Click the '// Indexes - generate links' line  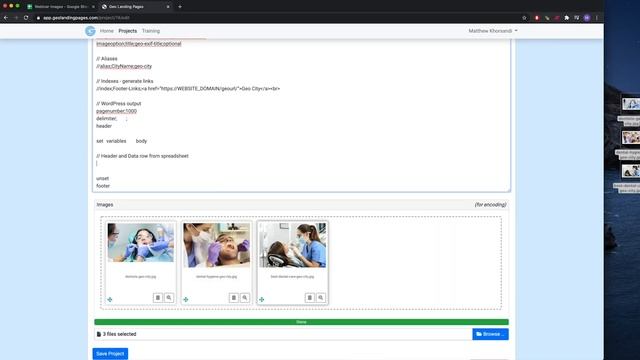click(x=124, y=81)
